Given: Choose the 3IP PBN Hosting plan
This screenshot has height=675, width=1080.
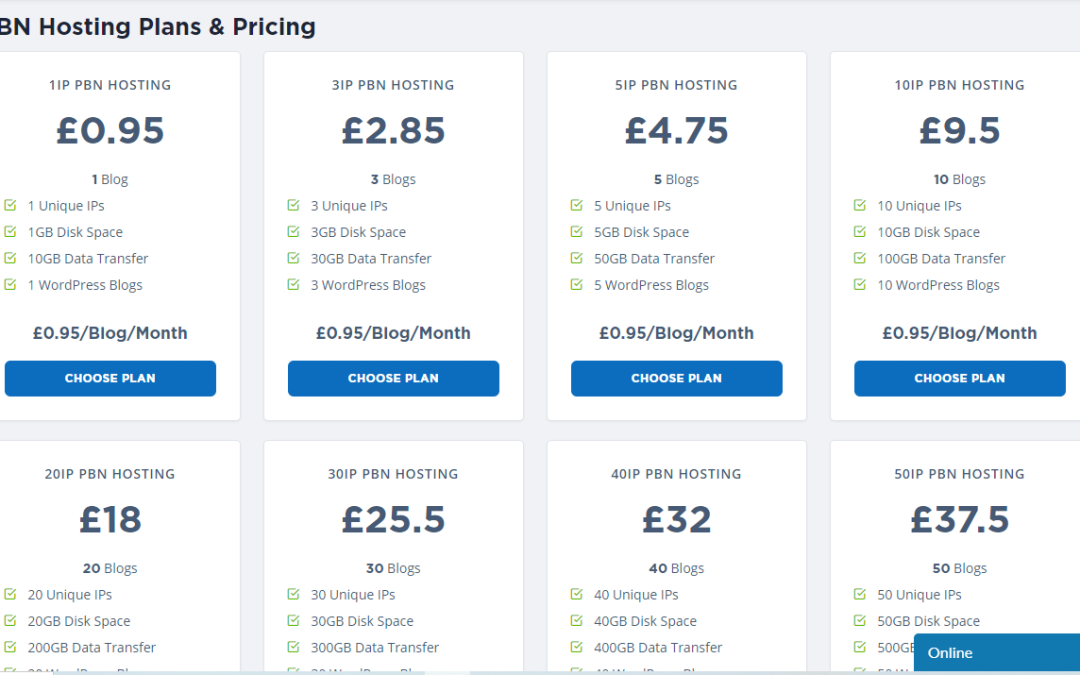Looking at the screenshot, I should [x=393, y=379].
